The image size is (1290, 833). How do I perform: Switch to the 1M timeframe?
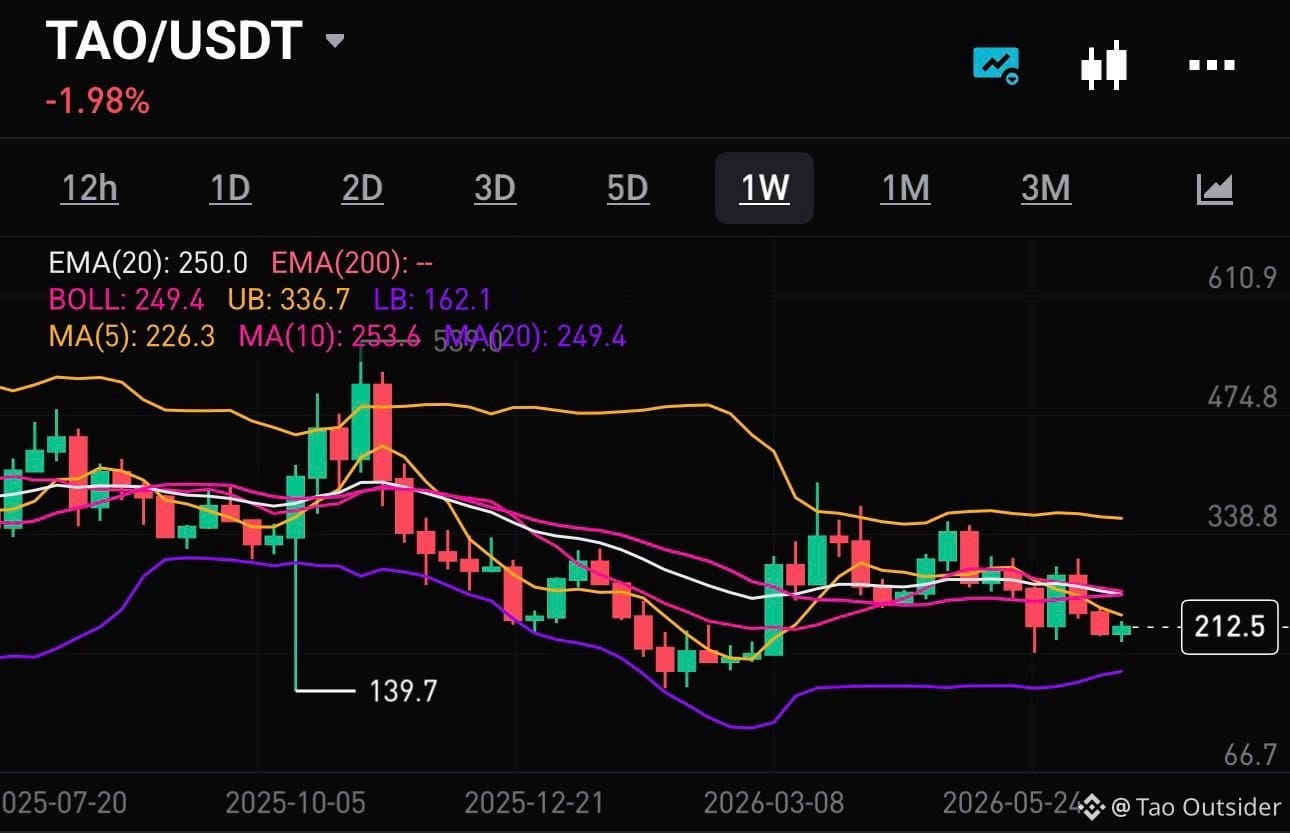[x=905, y=188]
